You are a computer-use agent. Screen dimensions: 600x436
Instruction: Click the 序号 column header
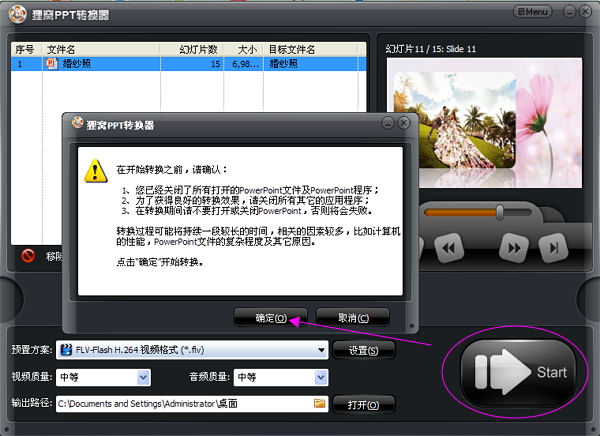pyautogui.click(x=26, y=49)
